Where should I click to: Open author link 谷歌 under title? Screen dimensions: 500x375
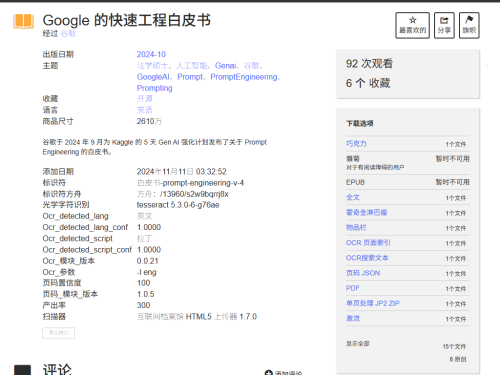(68, 34)
